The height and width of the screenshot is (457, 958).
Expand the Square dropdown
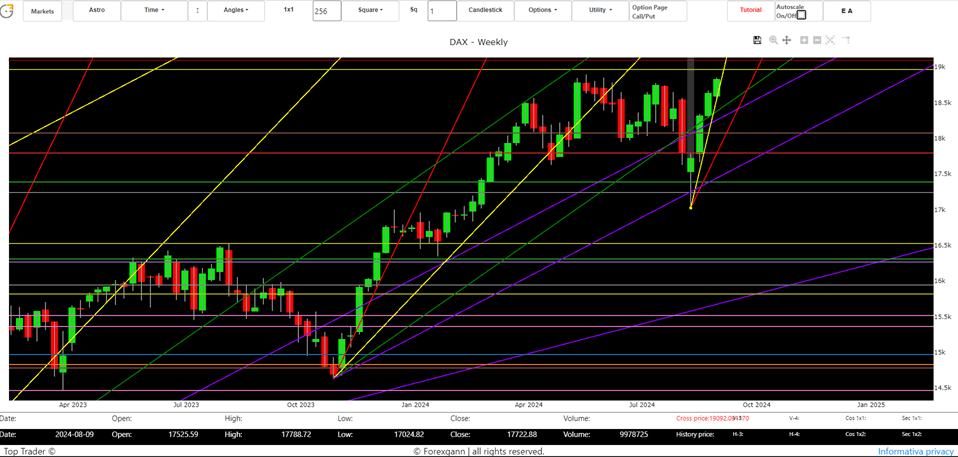(x=372, y=10)
